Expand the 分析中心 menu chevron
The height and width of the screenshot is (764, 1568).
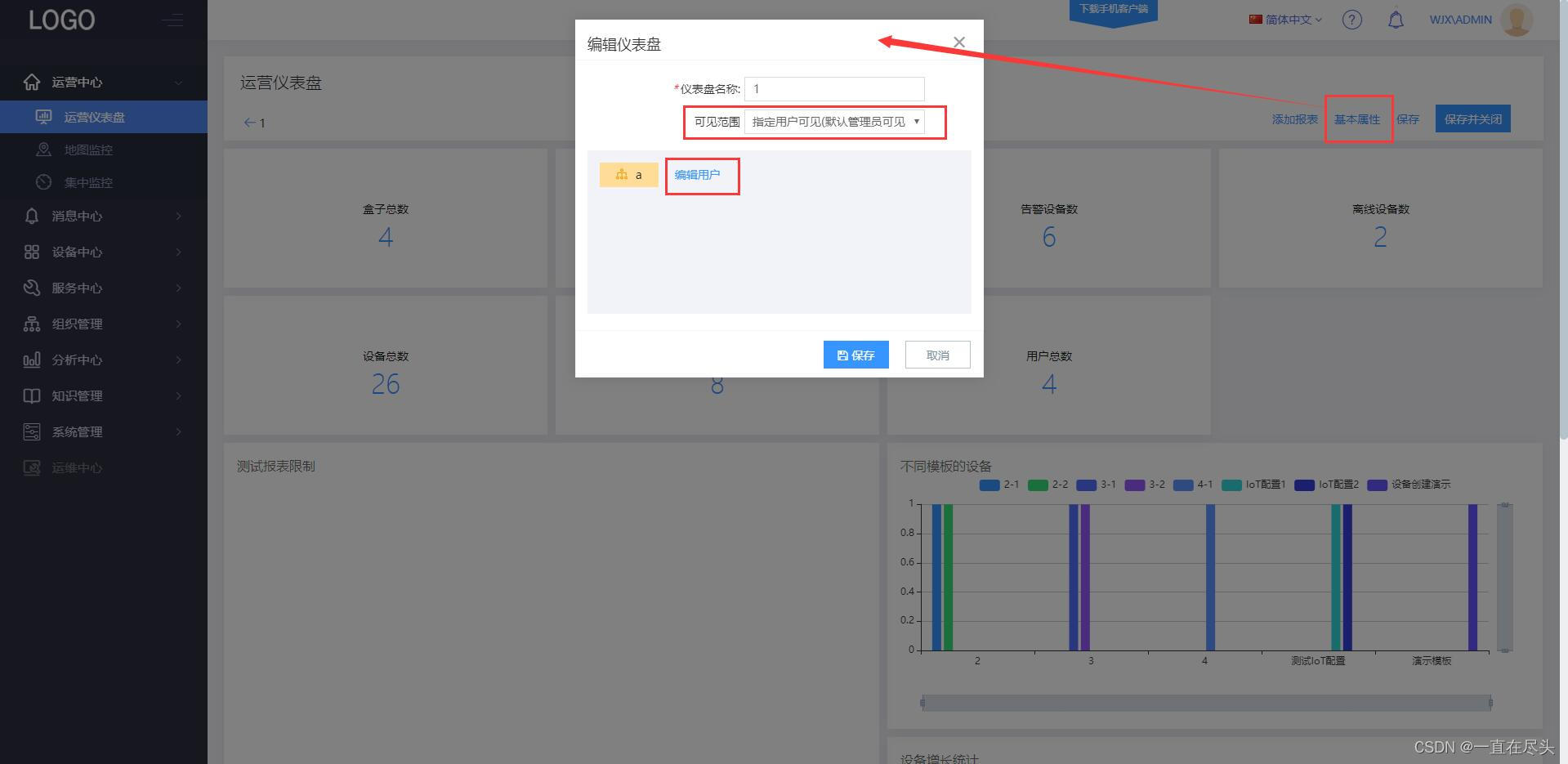(178, 360)
